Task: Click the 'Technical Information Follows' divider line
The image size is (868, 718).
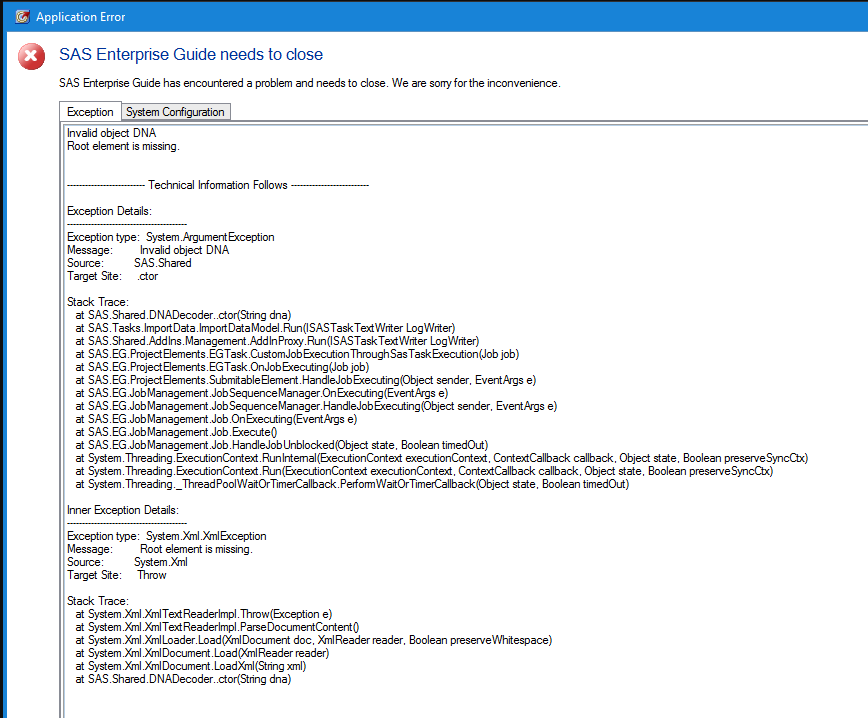Action: point(218,185)
